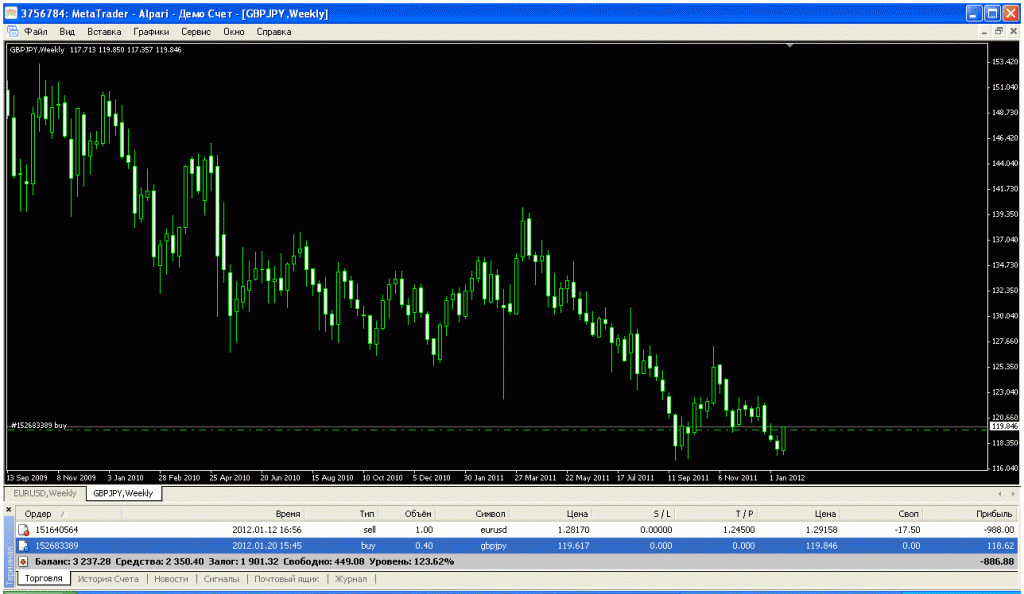Open the Графики menu
1024x594 pixels.
click(x=152, y=32)
